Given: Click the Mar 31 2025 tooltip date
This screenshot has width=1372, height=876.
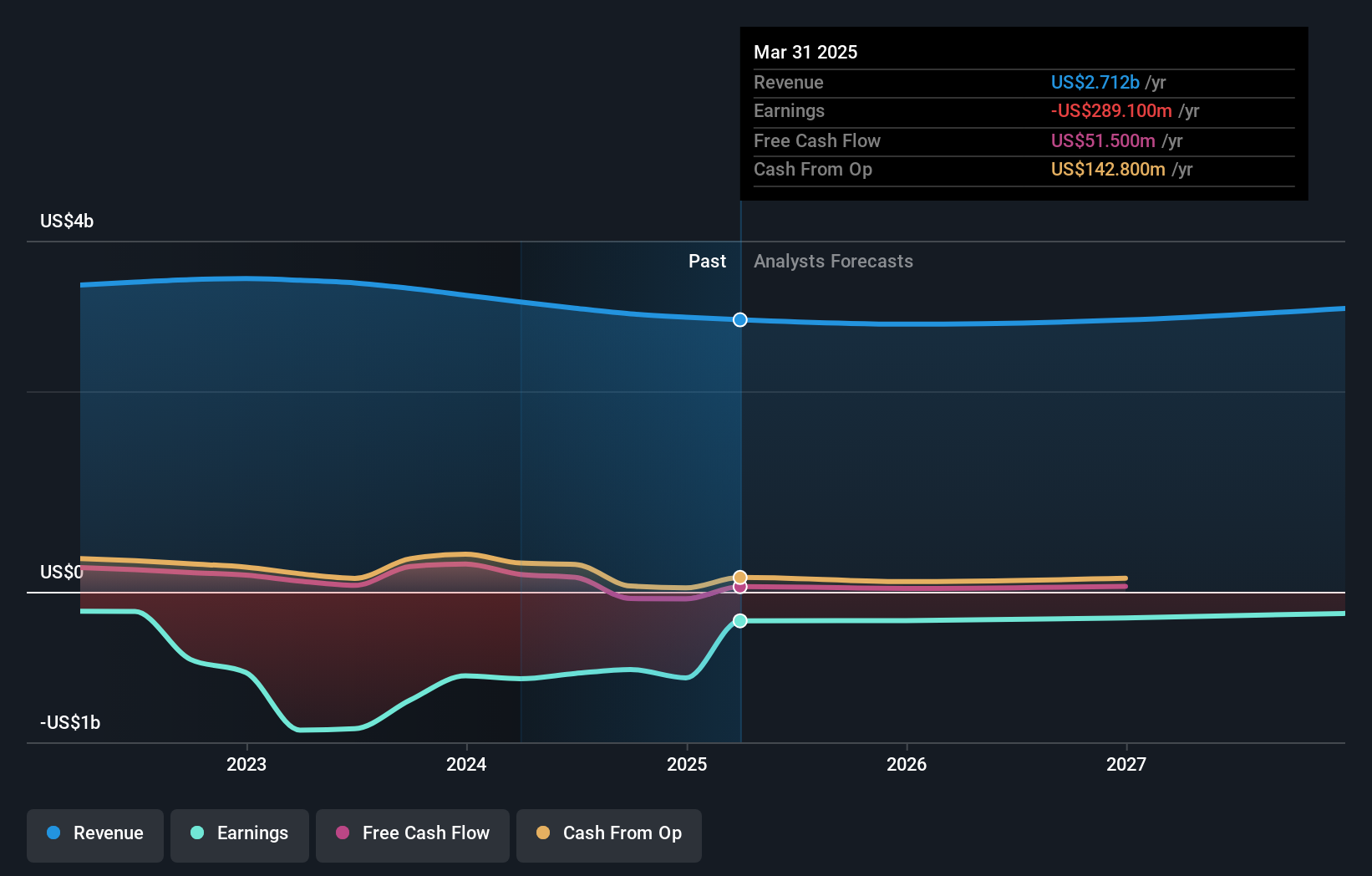Looking at the screenshot, I should 805,52.
